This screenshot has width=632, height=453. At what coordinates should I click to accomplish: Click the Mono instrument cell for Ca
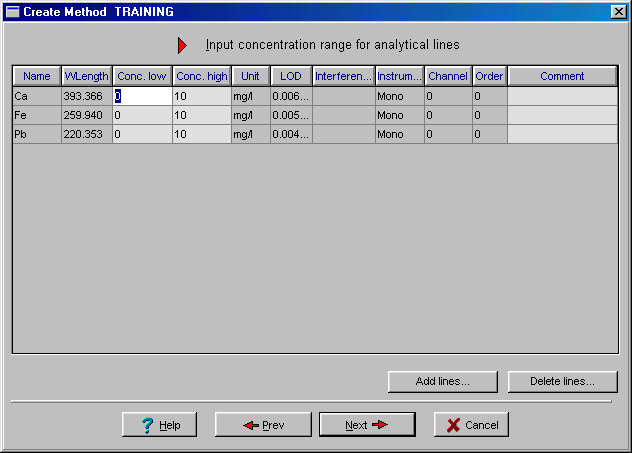point(399,96)
